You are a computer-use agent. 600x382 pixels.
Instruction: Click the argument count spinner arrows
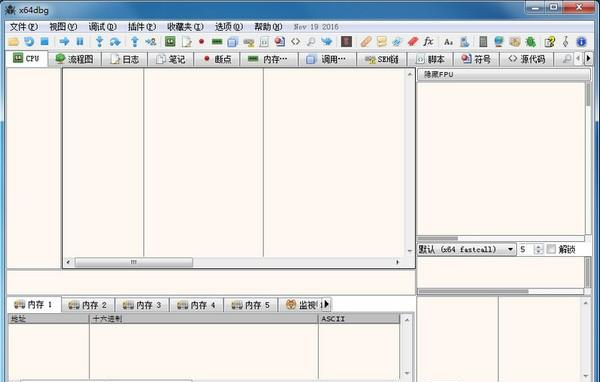pyautogui.click(x=539, y=249)
